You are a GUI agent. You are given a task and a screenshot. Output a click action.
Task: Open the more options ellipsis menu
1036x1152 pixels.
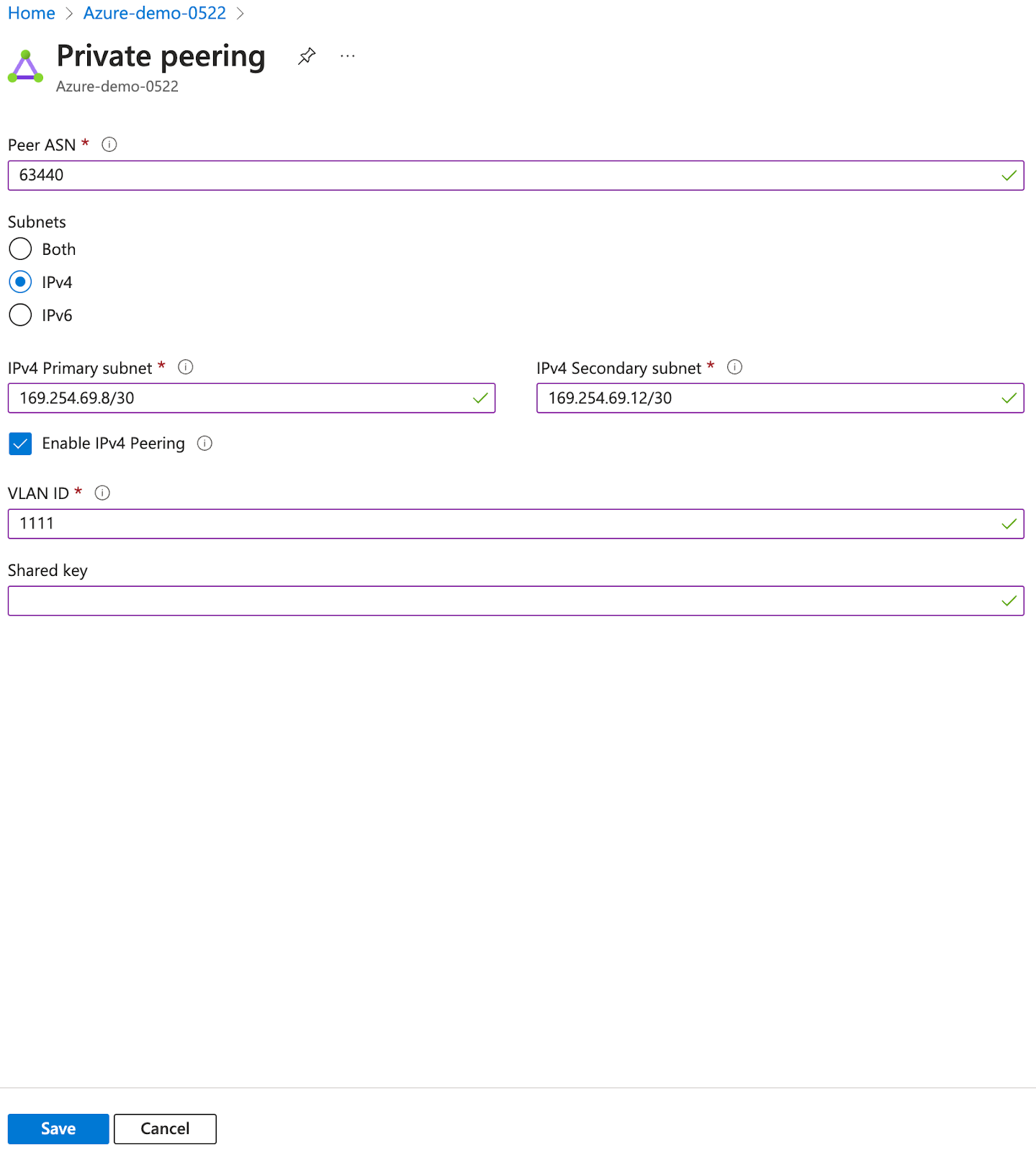tap(348, 56)
